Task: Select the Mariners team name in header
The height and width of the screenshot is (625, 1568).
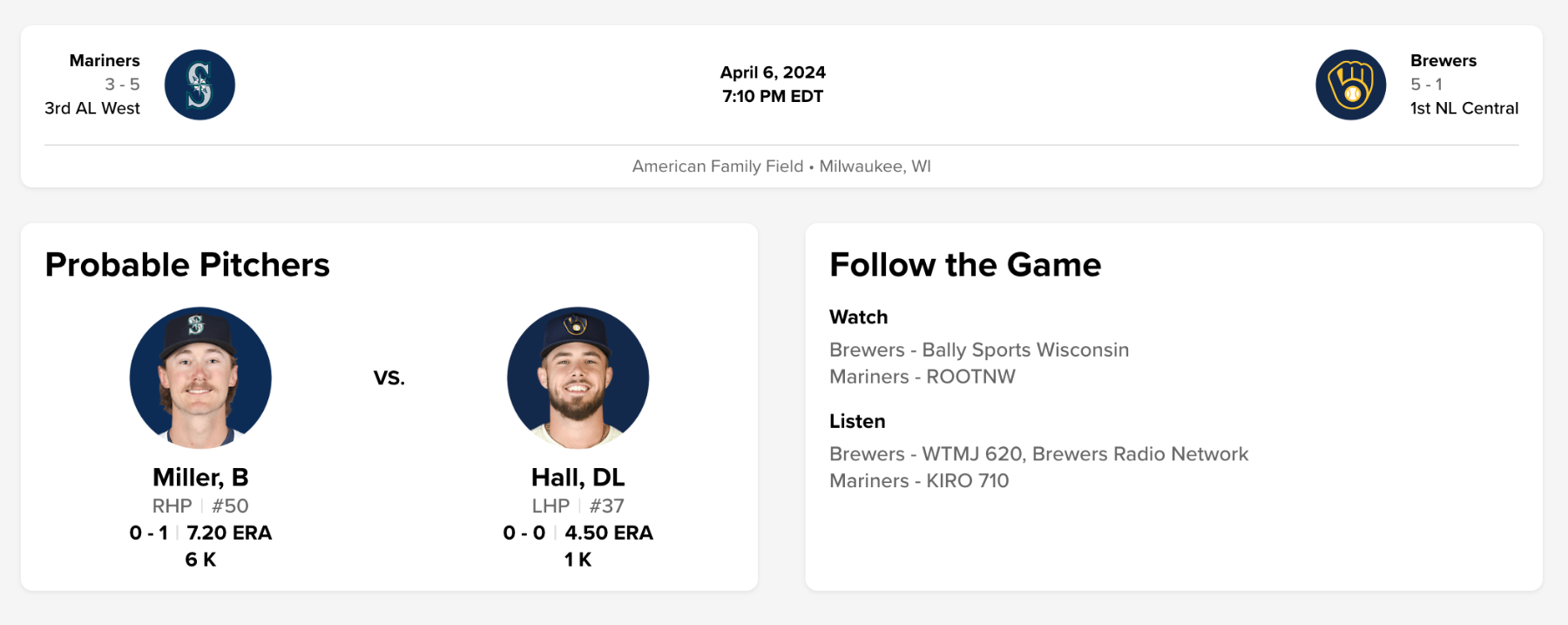Action: coord(105,60)
